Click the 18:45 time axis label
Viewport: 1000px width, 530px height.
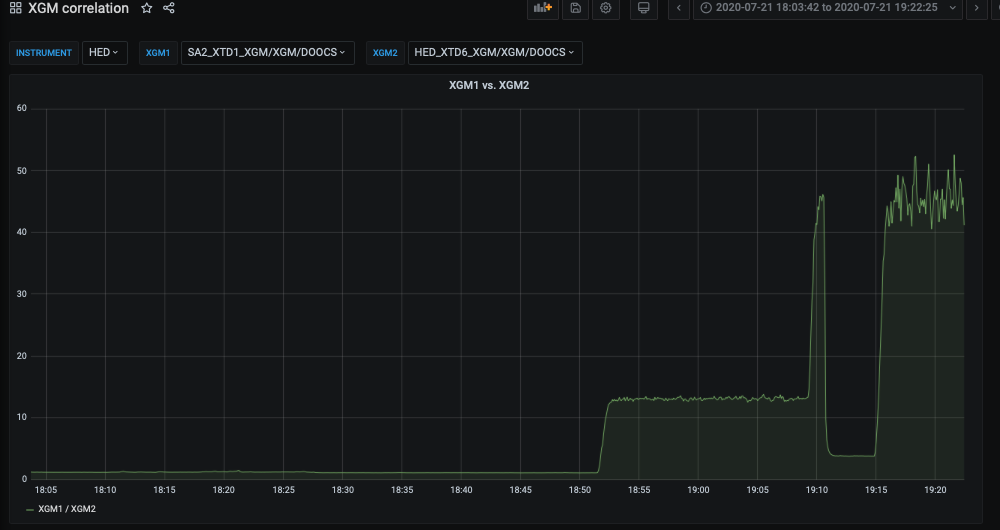(x=520, y=490)
